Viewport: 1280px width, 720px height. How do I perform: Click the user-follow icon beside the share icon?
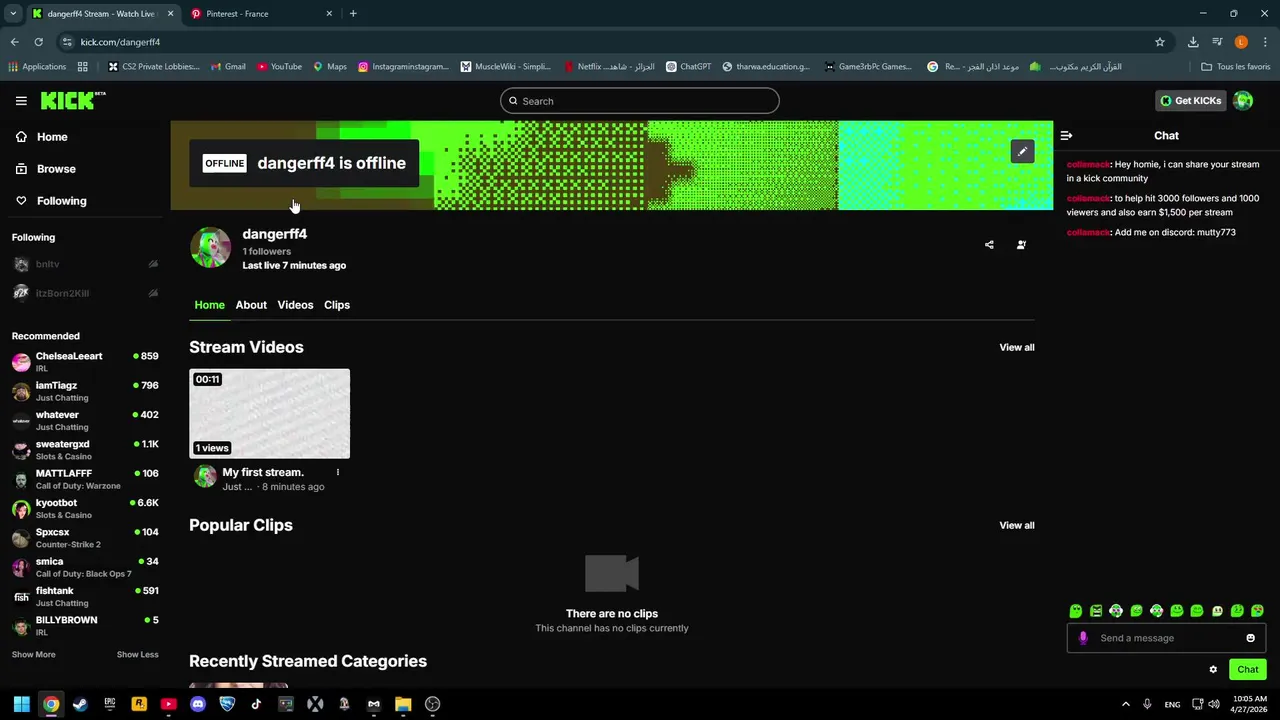click(x=1021, y=245)
